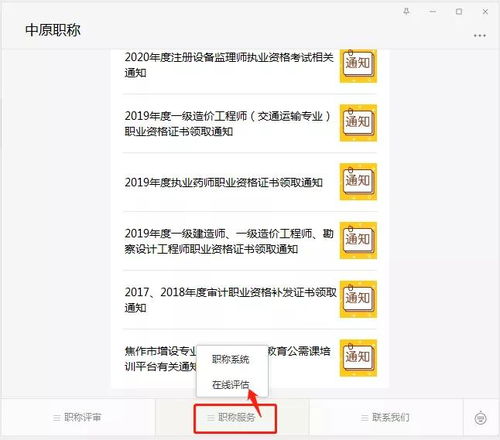Viewport: 500px width, 440px height.
Task: Click the 通知 icon beside 一级造价工程师（交通运输专业）article
Action: tap(358, 123)
